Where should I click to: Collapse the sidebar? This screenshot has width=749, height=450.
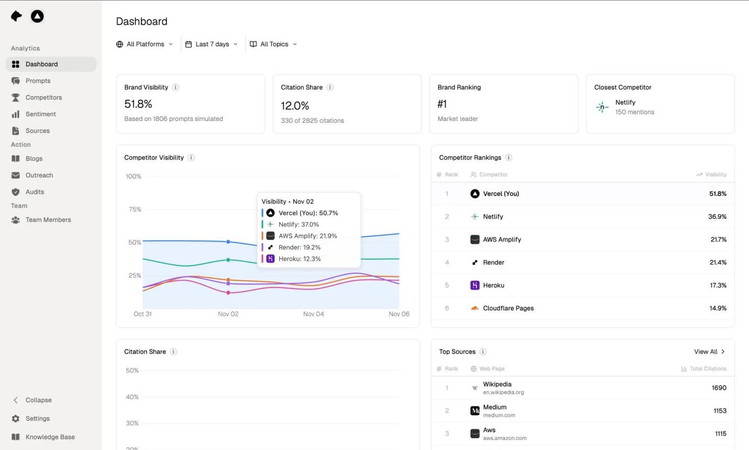tap(32, 400)
